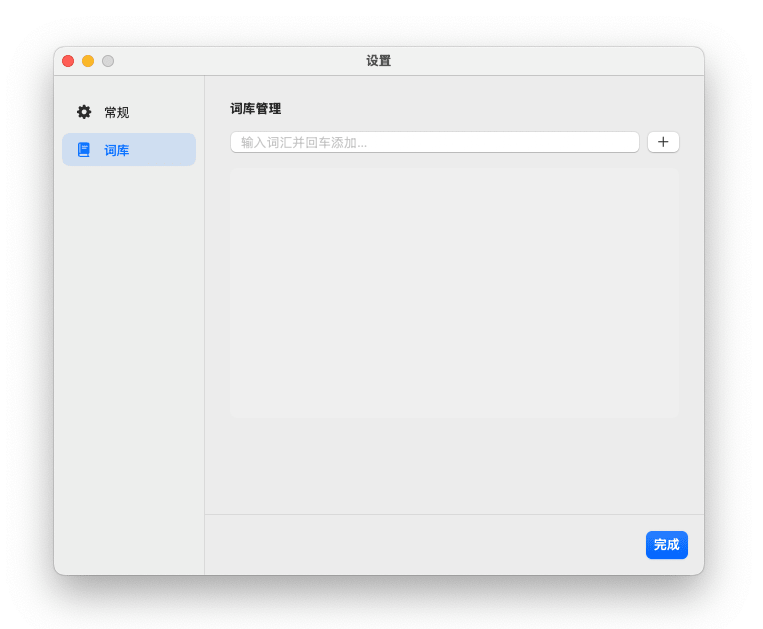
Task: Click blank footer area left of 完成
Action: 420,545
